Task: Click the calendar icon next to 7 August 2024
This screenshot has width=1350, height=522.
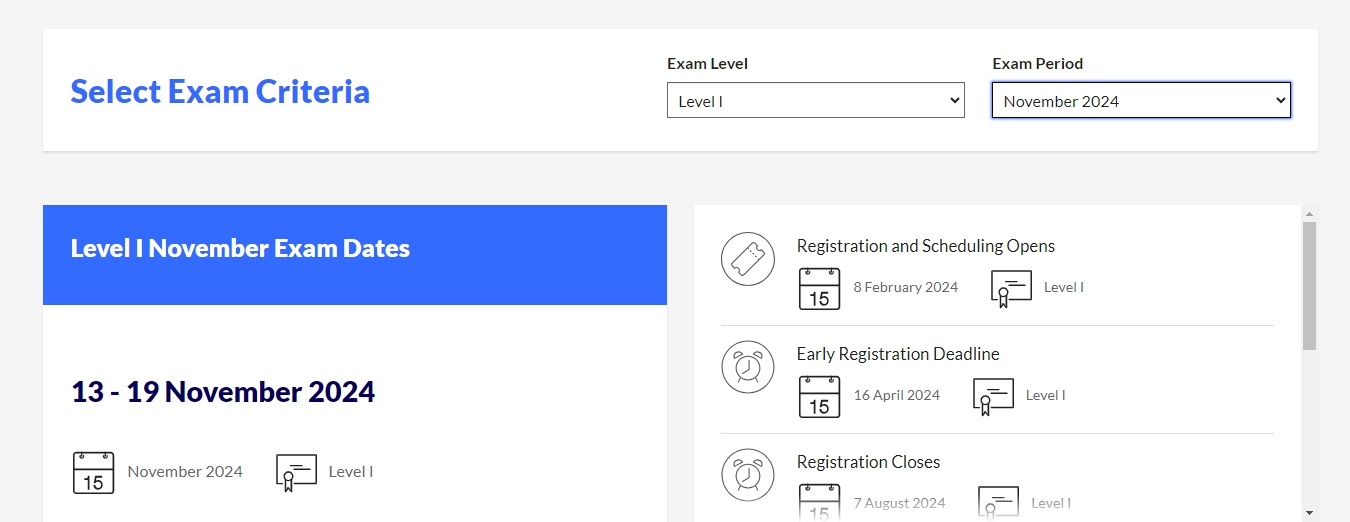Action: (x=819, y=503)
